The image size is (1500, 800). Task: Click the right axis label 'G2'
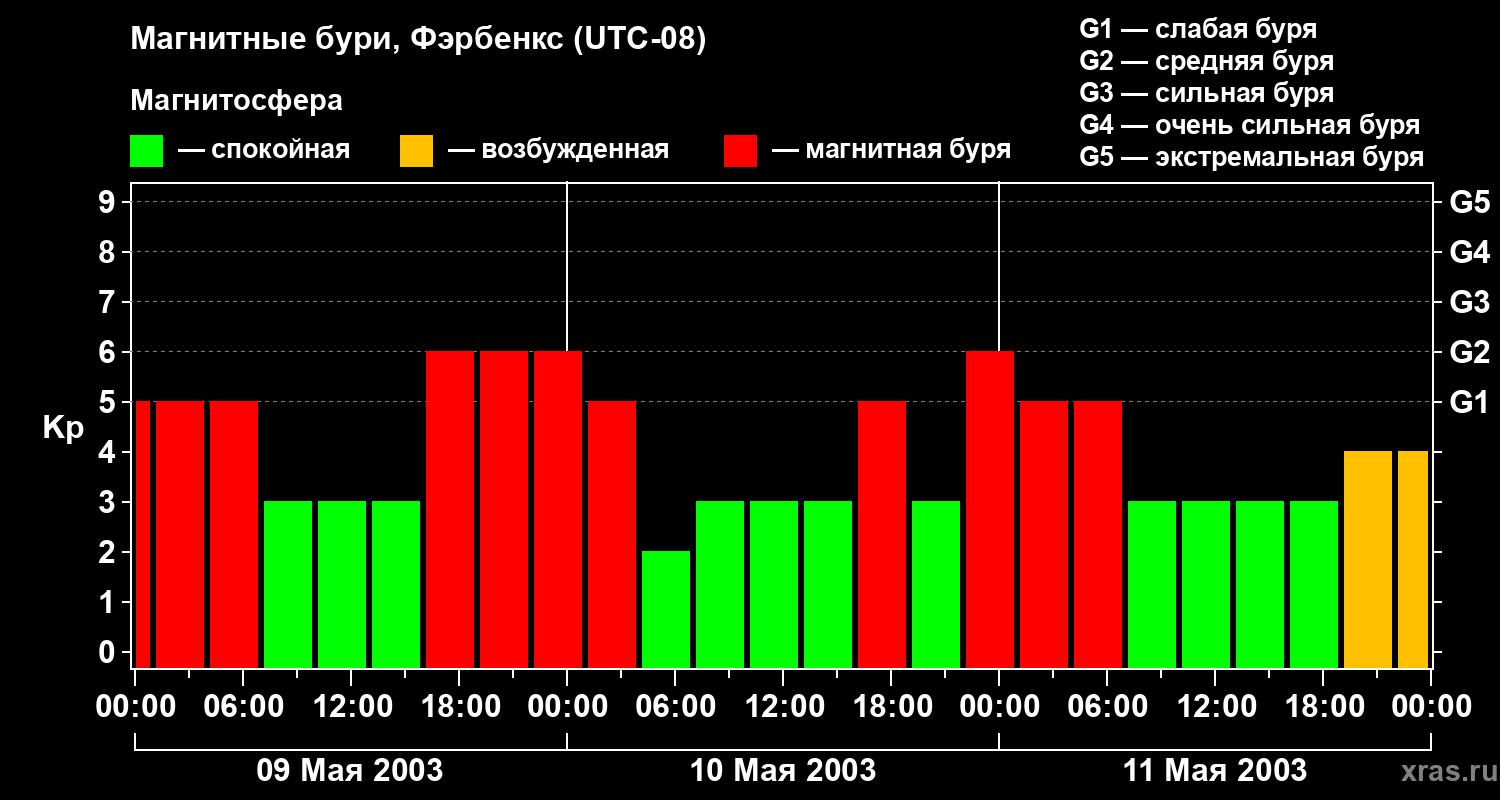[1469, 352]
